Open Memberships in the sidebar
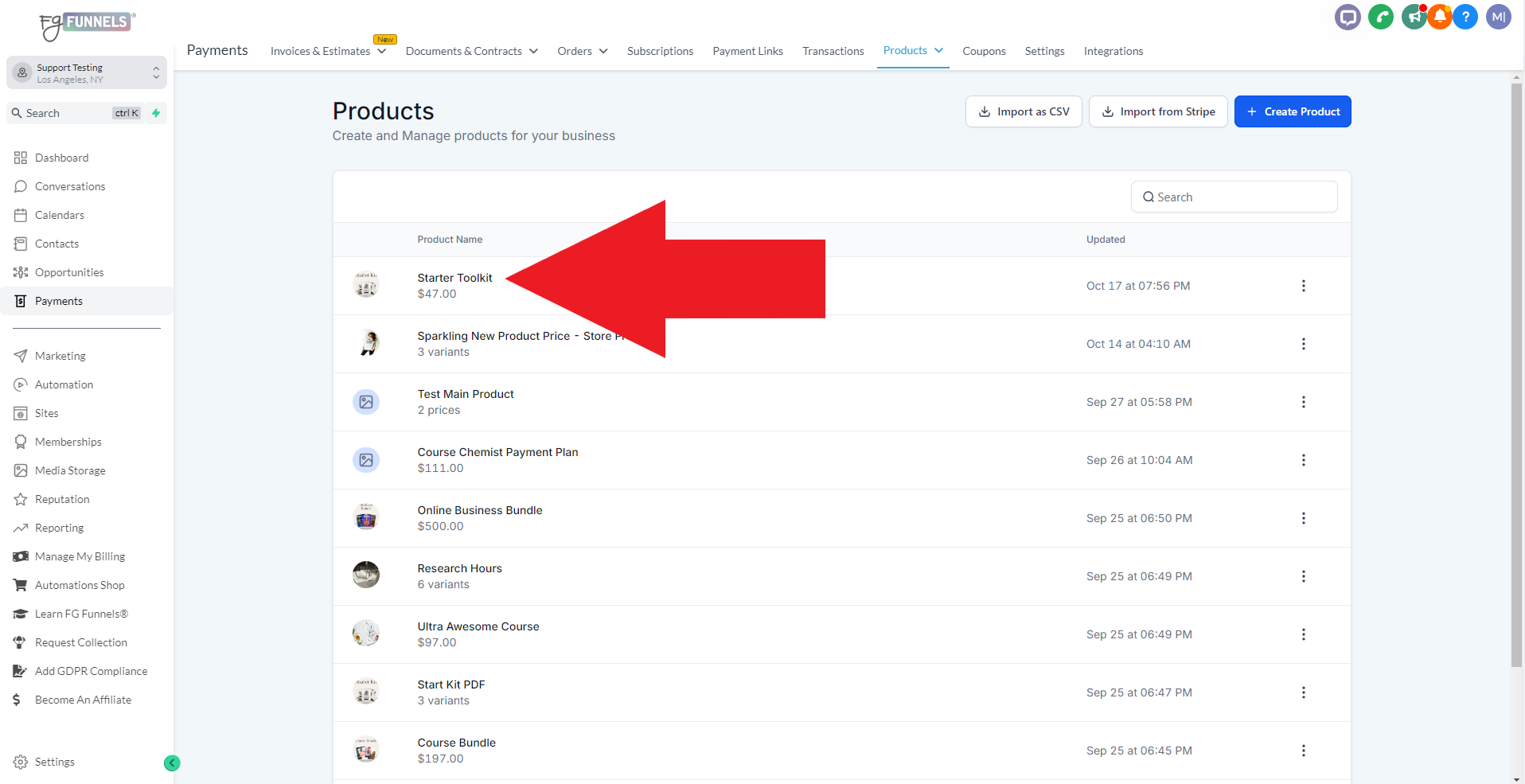Image resolution: width=1525 pixels, height=784 pixels. tap(68, 442)
